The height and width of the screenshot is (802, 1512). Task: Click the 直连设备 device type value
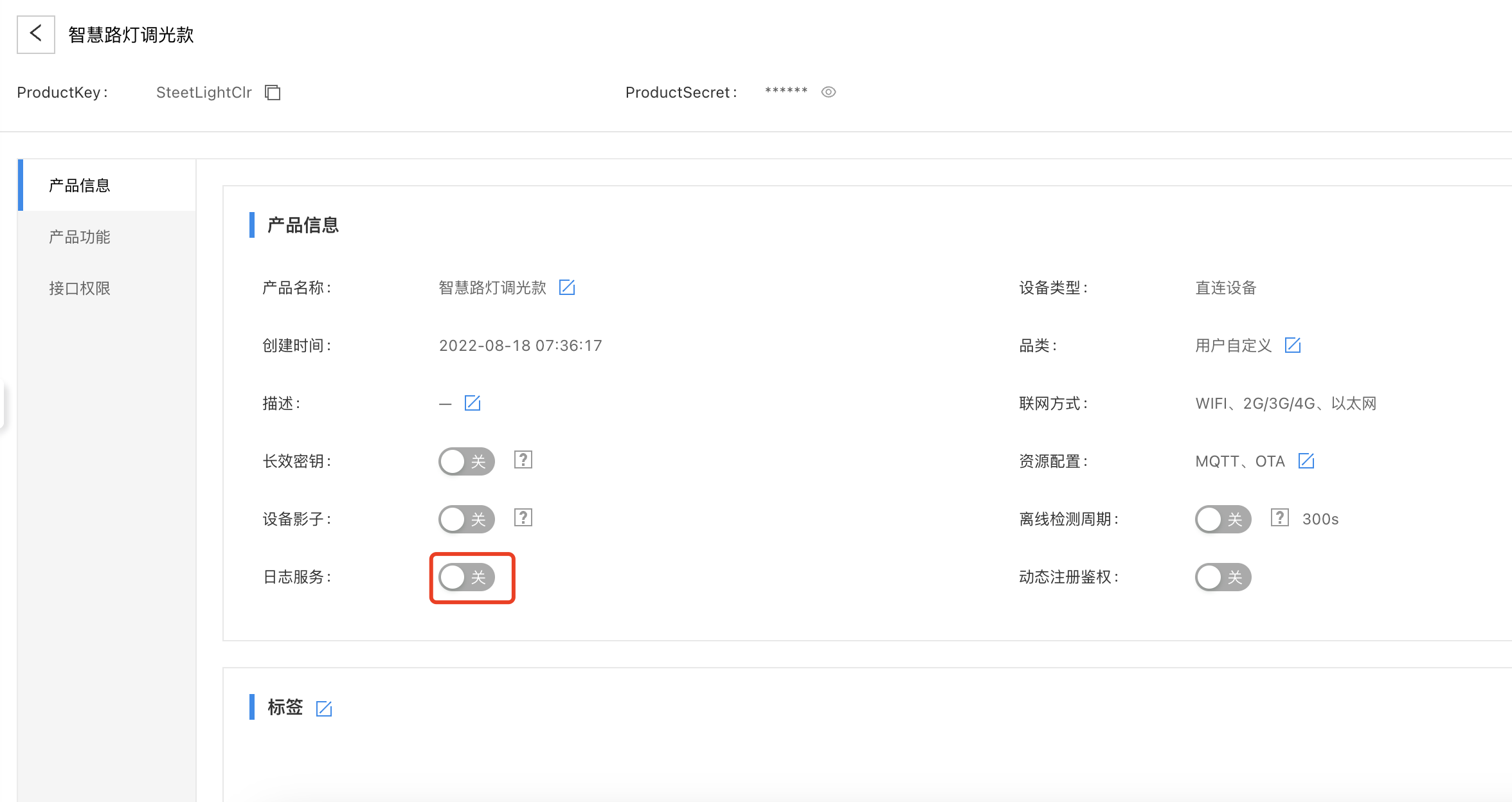tap(1226, 288)
